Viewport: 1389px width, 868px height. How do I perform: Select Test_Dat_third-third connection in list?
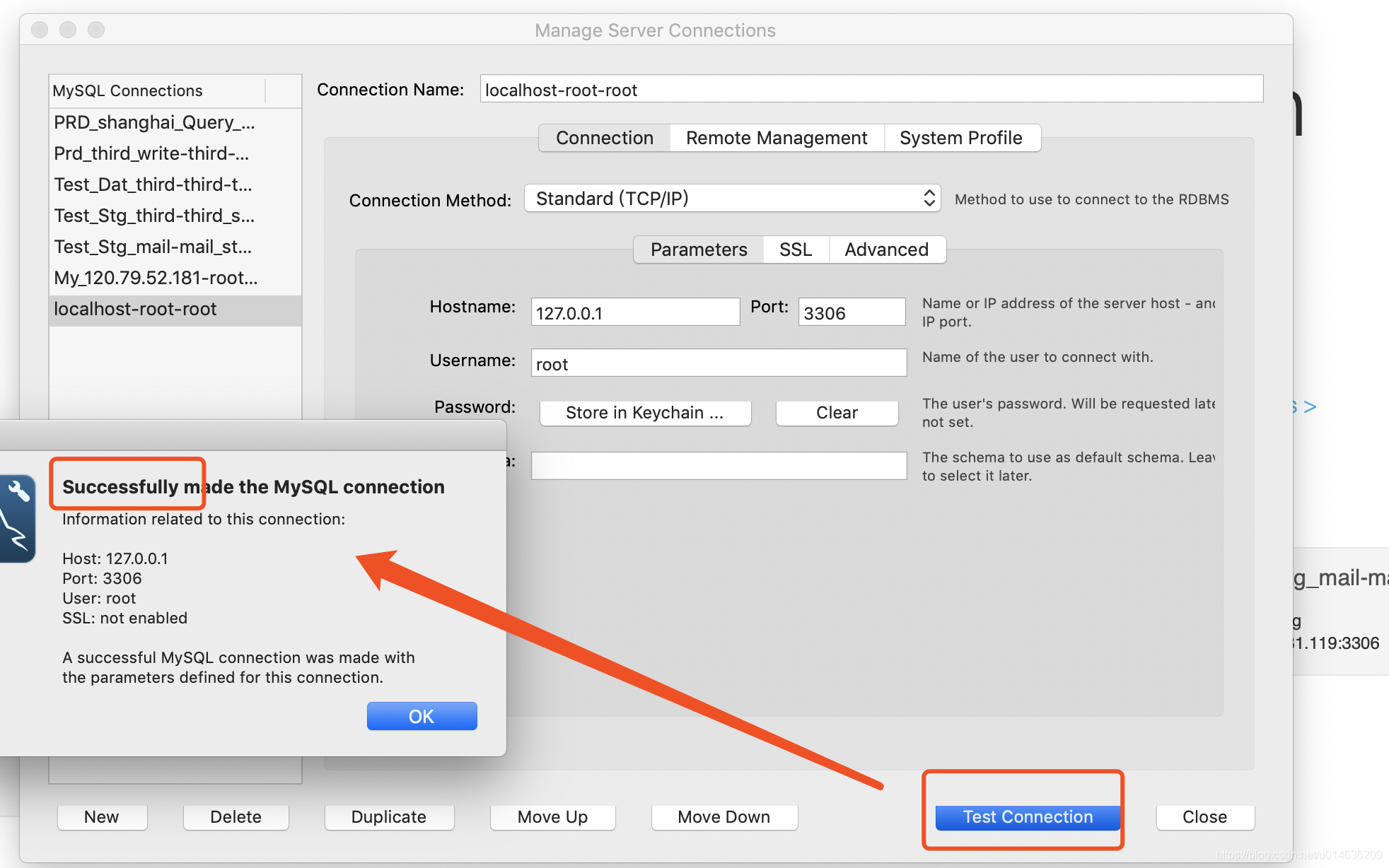(x=175, y=184)
